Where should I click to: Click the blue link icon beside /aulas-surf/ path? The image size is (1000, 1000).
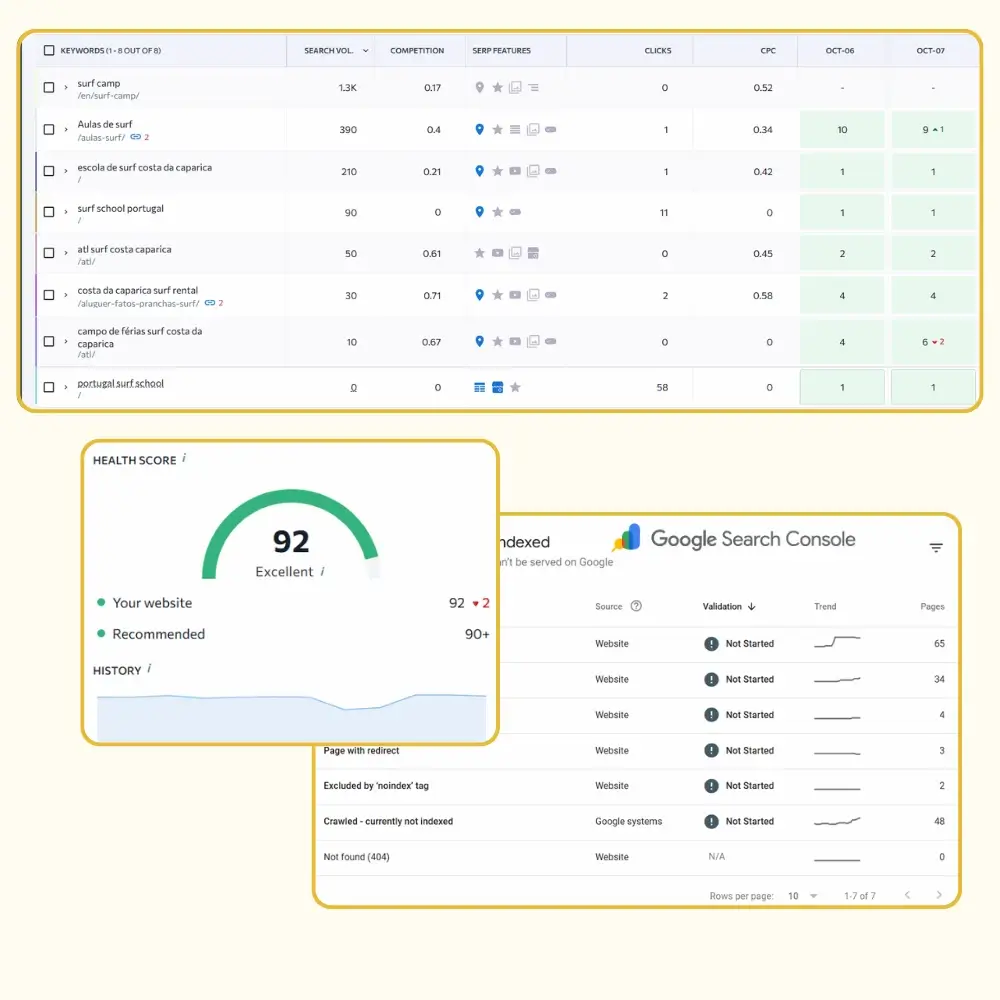pos(136,138)
